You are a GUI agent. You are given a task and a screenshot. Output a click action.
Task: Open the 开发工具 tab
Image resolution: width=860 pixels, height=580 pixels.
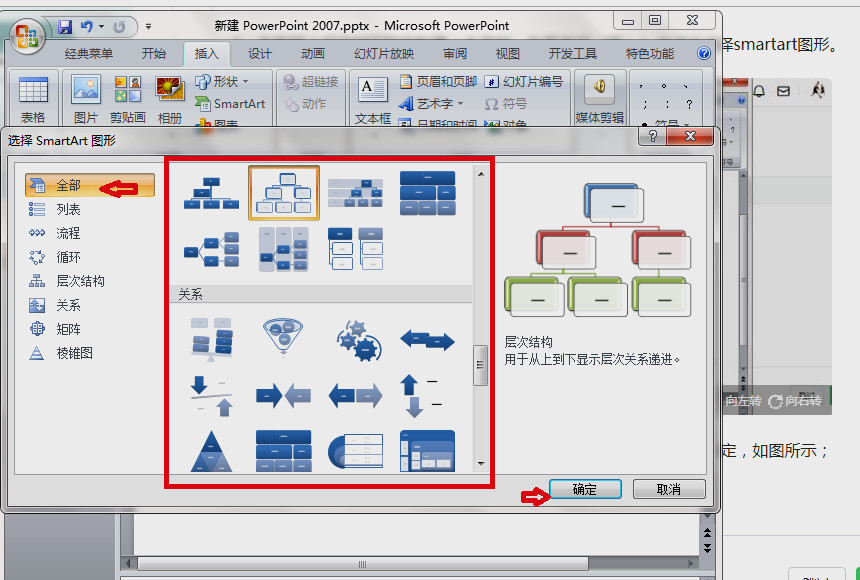(573, 54)
